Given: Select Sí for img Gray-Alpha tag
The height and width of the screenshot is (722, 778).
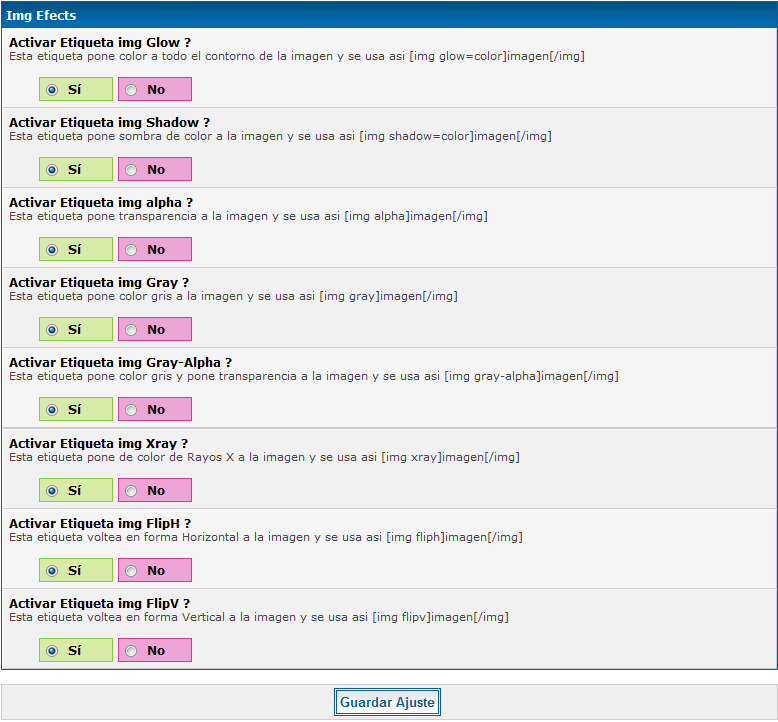Looking at the screenshot, I should point(52,410).
